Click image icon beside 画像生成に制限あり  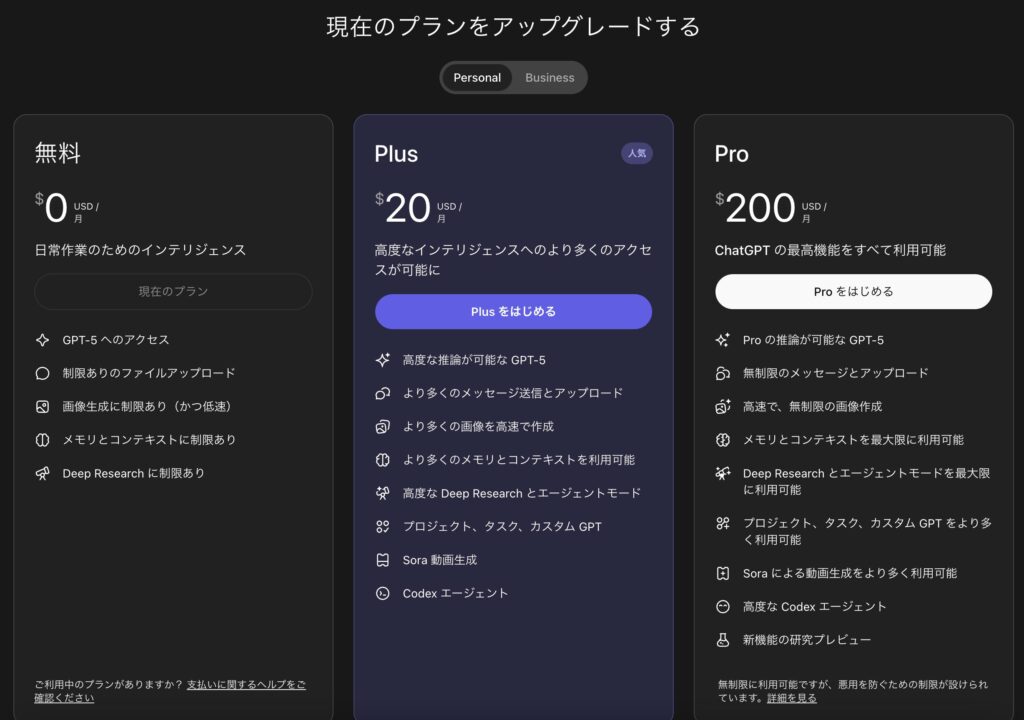pos(42,406)
